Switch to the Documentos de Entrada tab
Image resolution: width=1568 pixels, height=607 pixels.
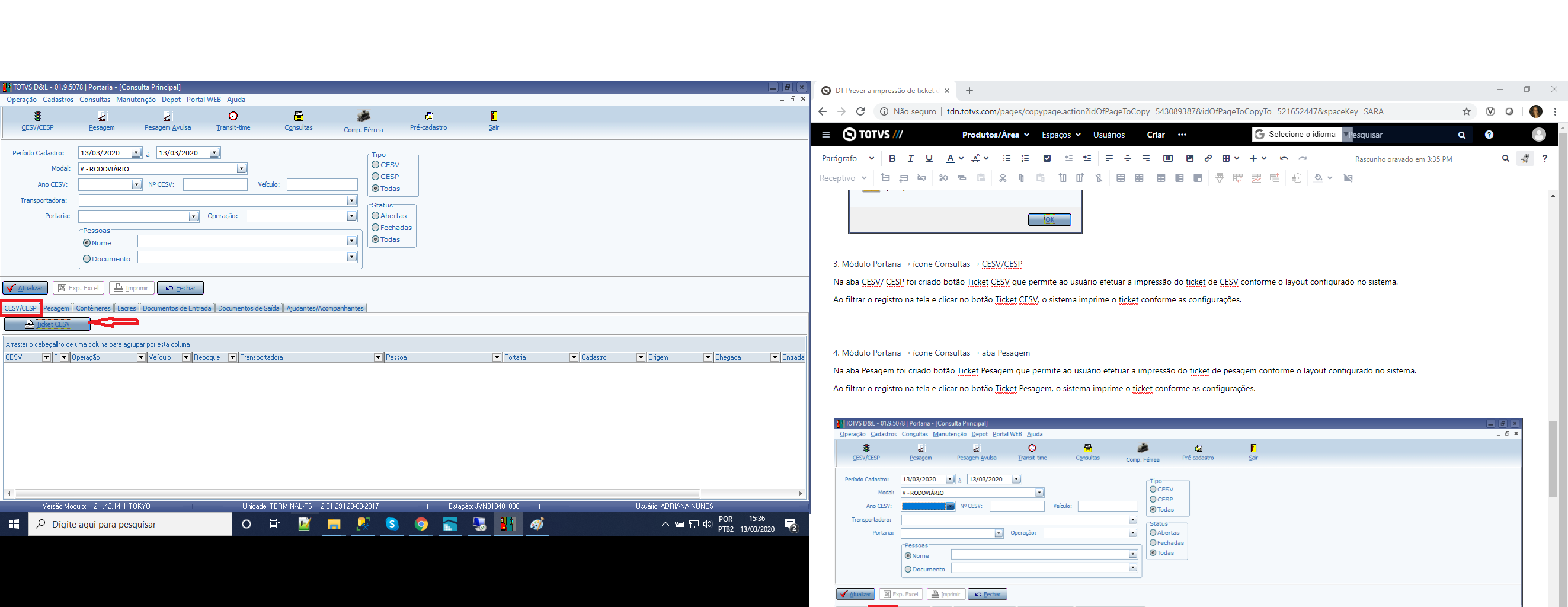coord(177,309)
